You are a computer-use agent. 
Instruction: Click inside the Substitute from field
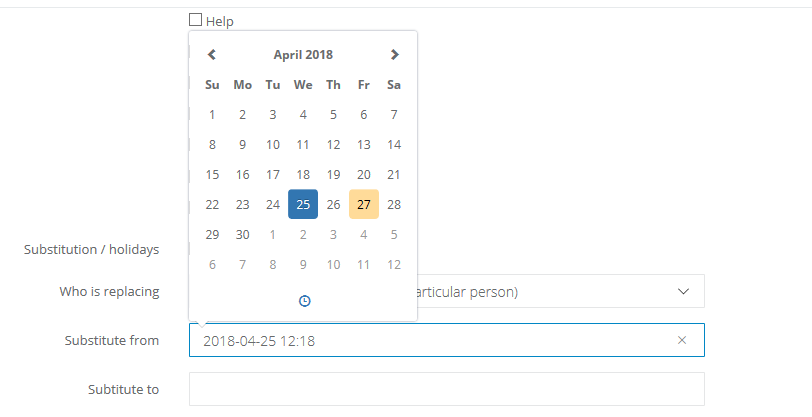[x=430, y=340]
